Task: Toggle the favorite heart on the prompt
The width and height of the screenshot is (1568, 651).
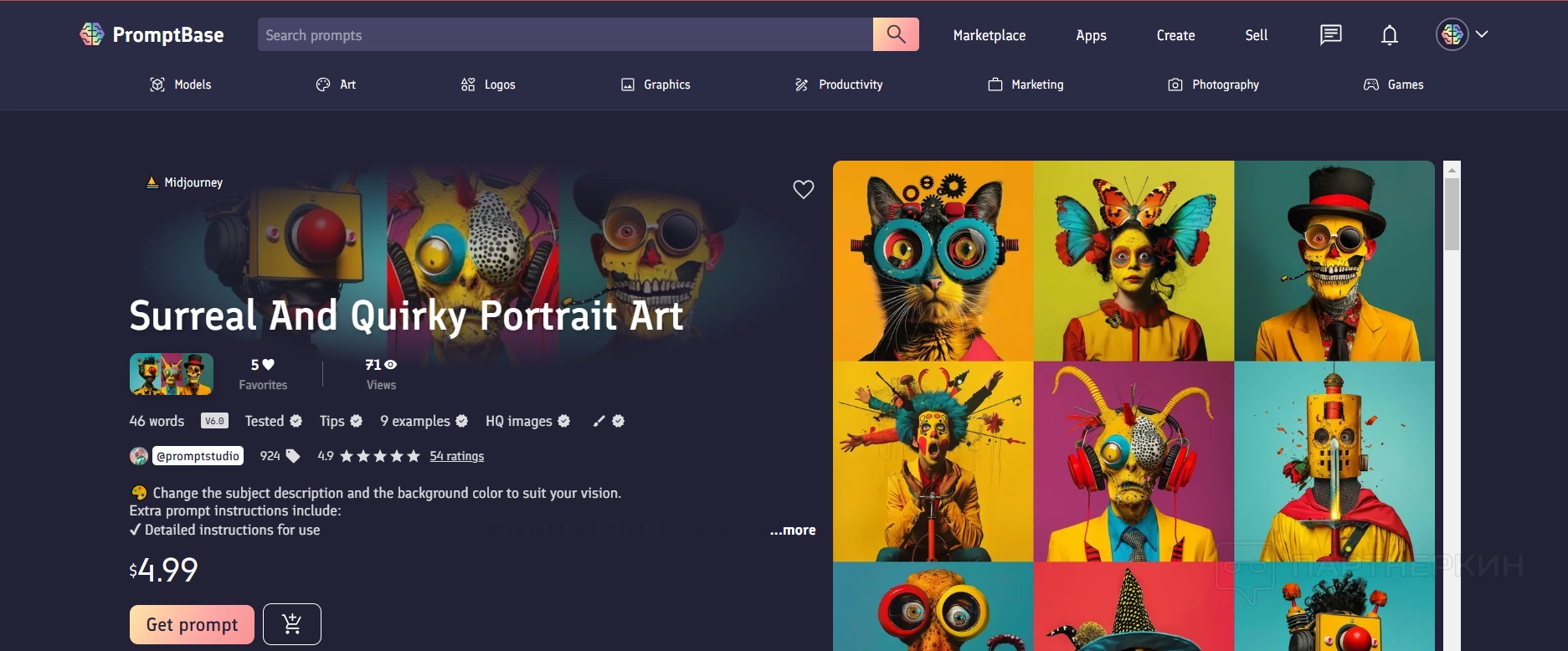Action: [x=804, y=190]
